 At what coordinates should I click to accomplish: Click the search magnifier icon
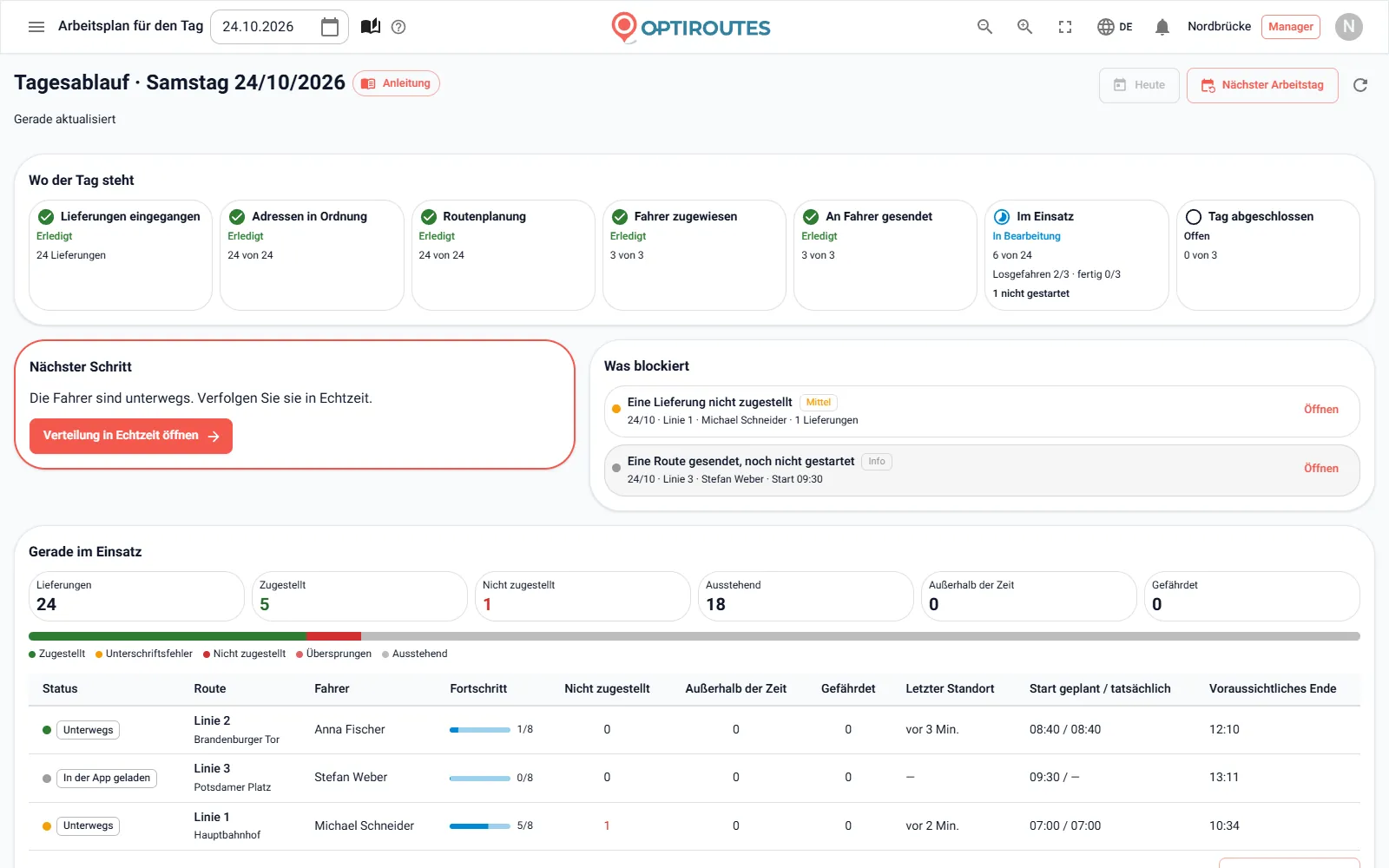[x=984, y=27]
